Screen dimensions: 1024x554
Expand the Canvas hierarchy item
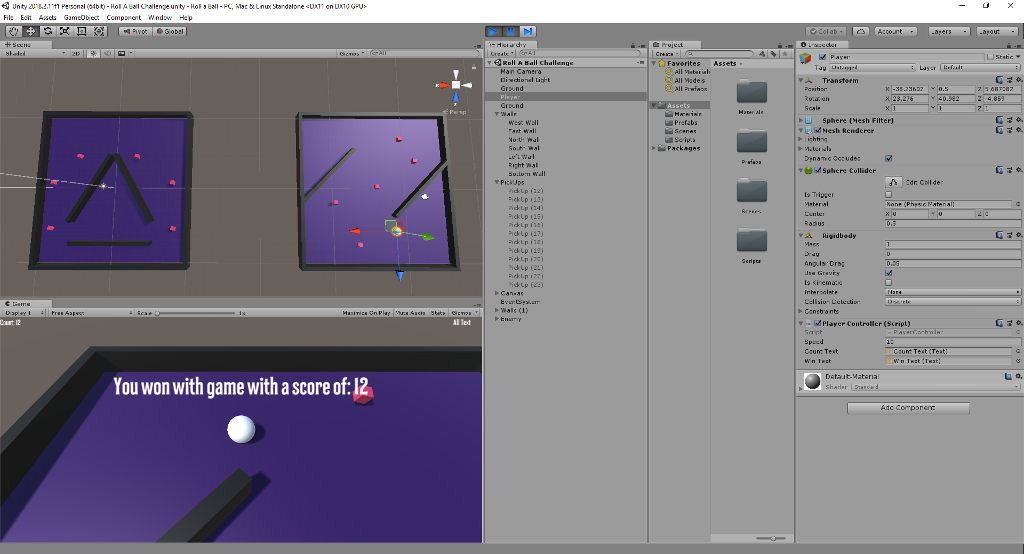497,293
